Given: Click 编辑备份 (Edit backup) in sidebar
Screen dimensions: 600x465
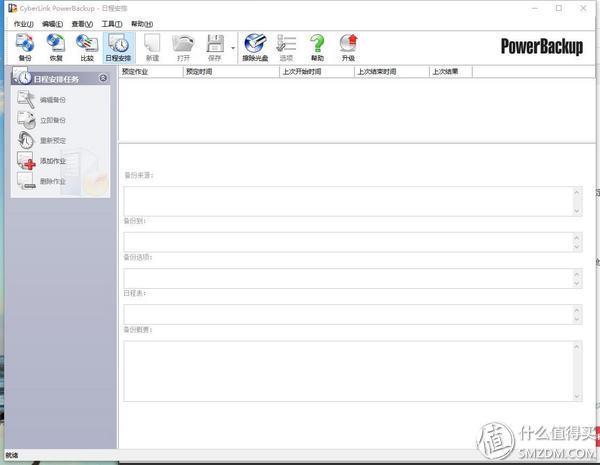Looking at the screenshot, I should [52, 100].
